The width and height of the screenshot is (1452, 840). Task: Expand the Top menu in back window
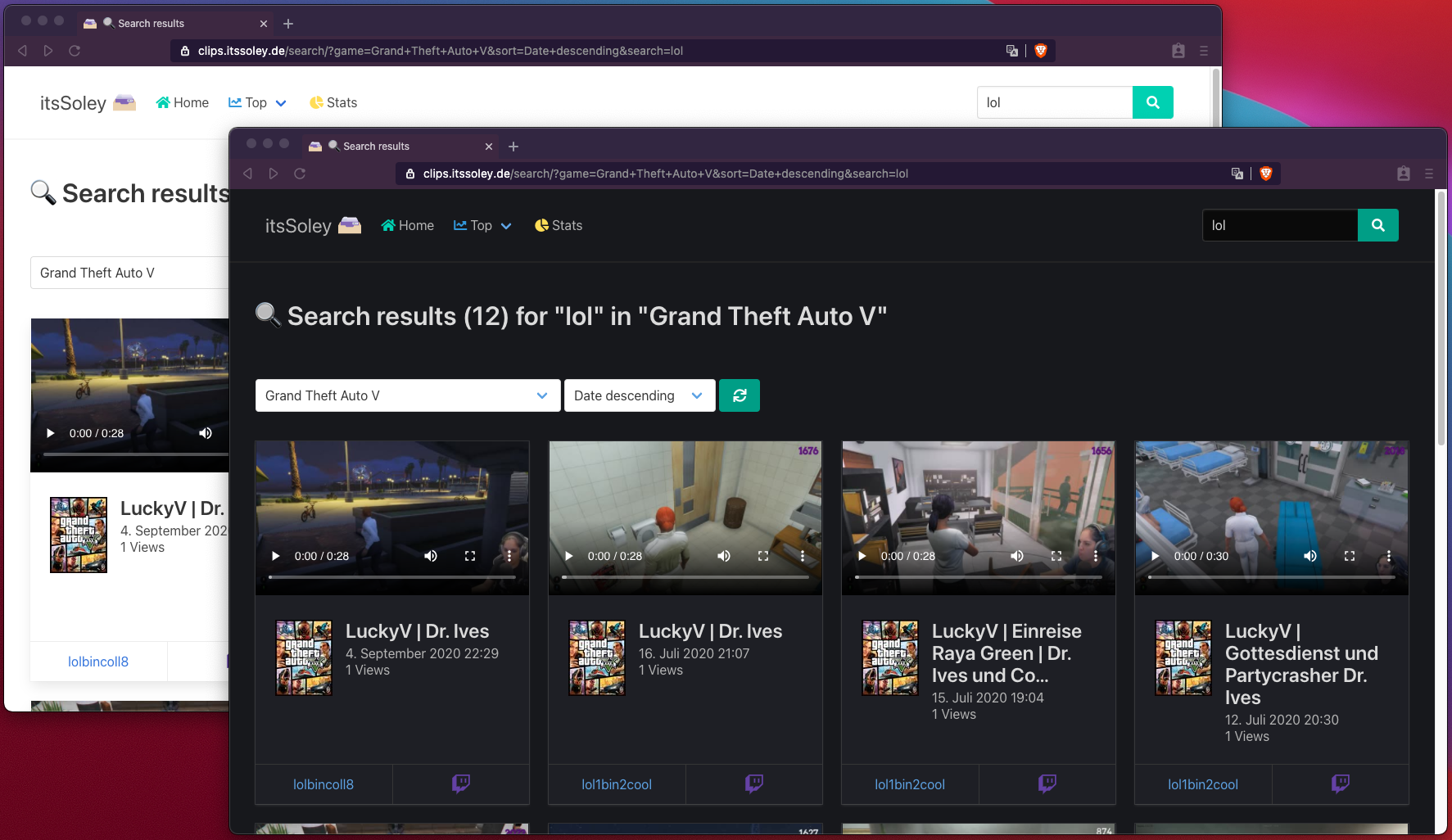pyautogui.click(x=257, y=102)
